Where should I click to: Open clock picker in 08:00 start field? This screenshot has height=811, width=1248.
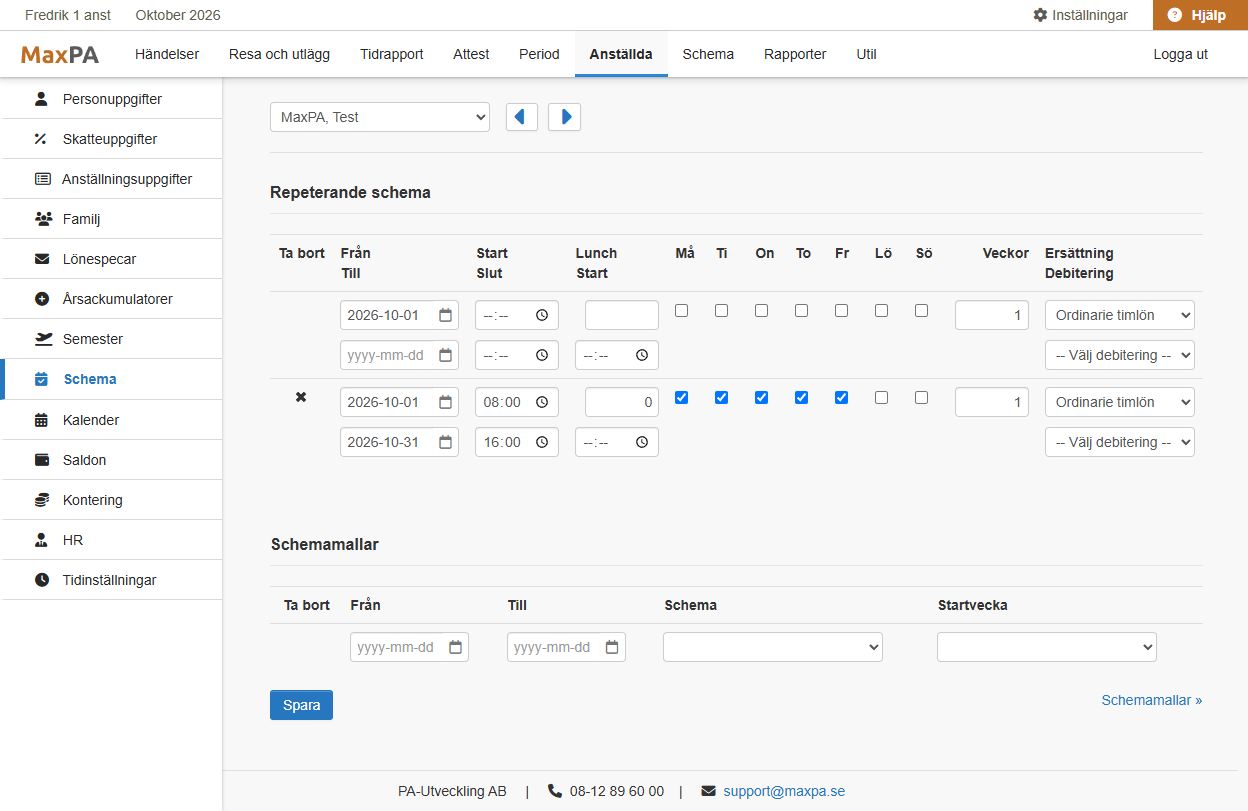542,402
